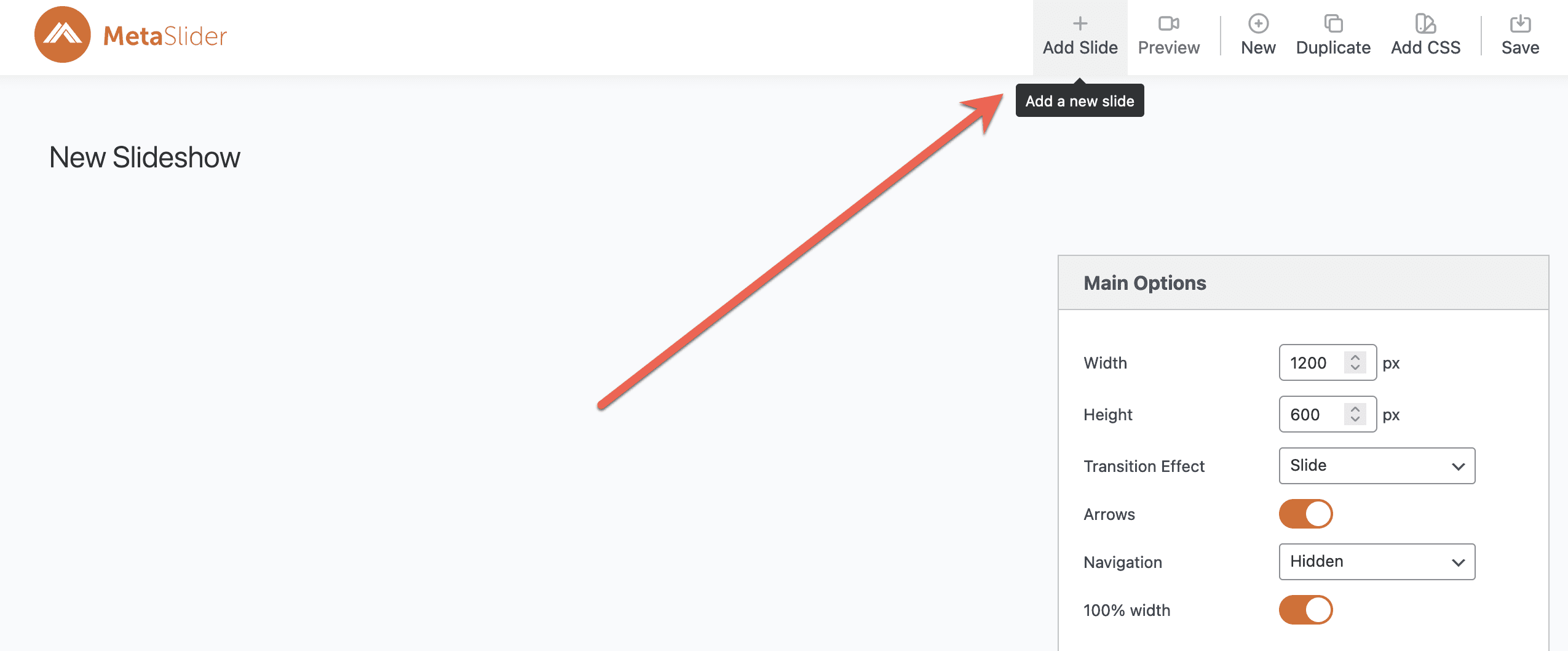Click the MetaSlider brand name text
Image resolution: width=1568 pixels, height=651 pixels.
165,36
